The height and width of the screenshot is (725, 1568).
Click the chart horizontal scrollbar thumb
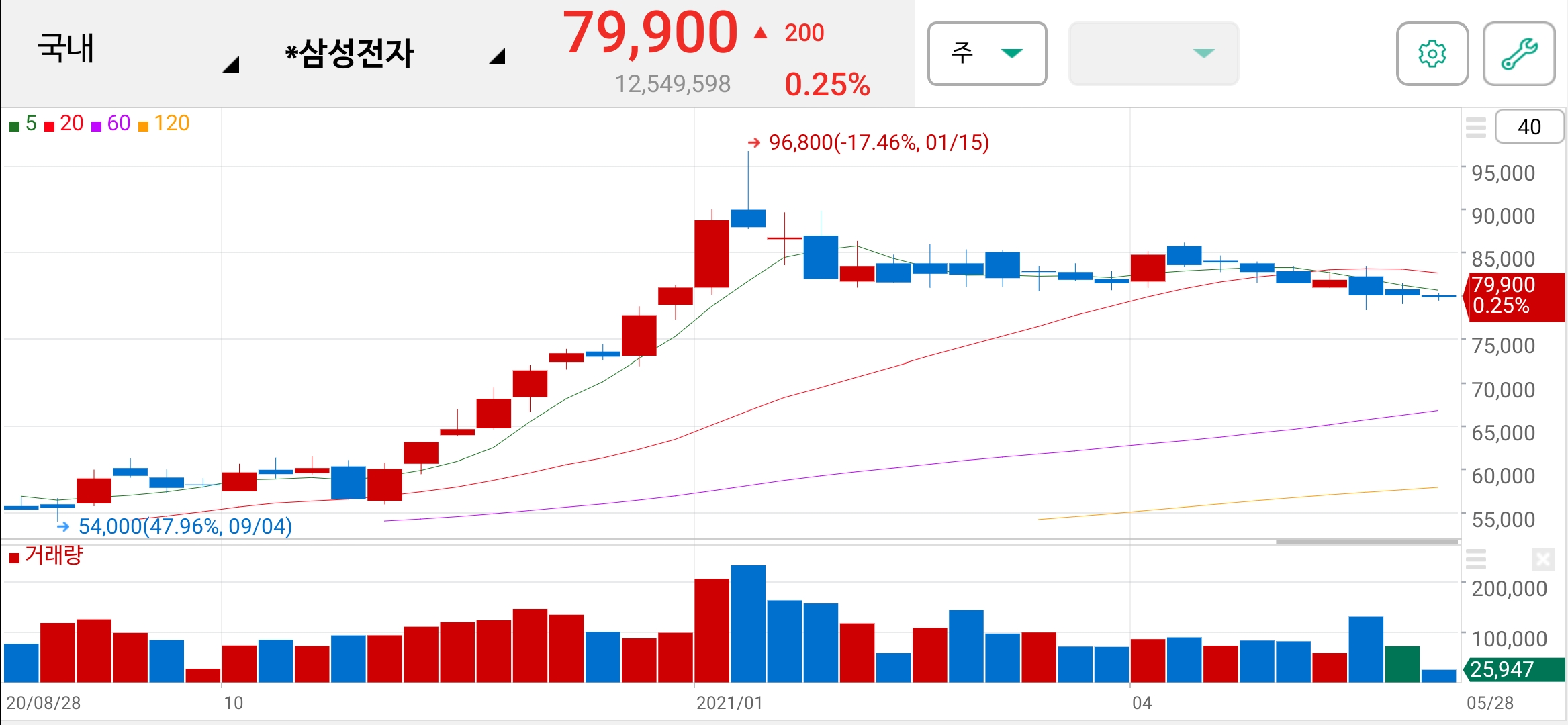(1367, 542)
